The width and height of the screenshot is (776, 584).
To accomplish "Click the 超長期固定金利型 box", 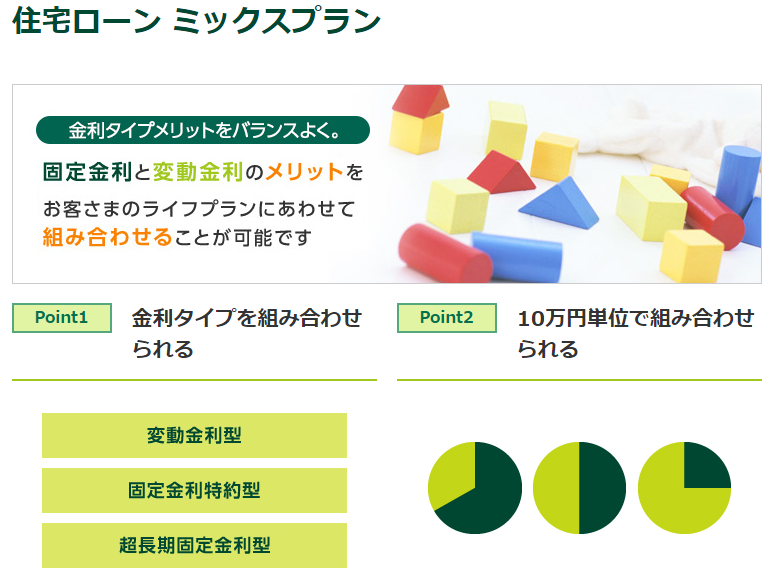I will click(194, 545).
